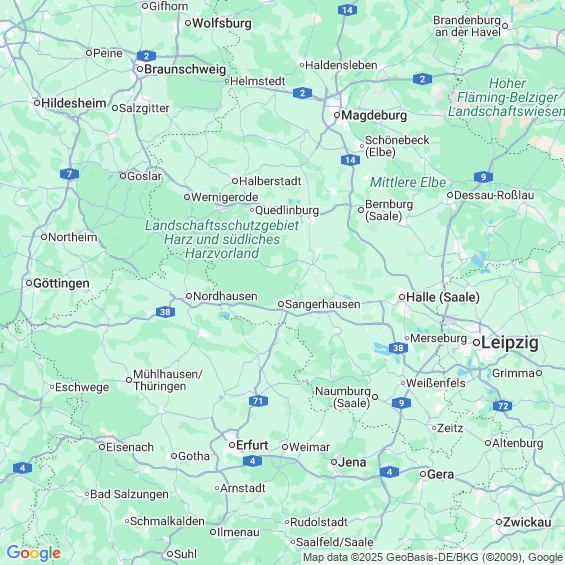Click the Google logo
This screenshot has width=565, height=565.
point(34,553)
